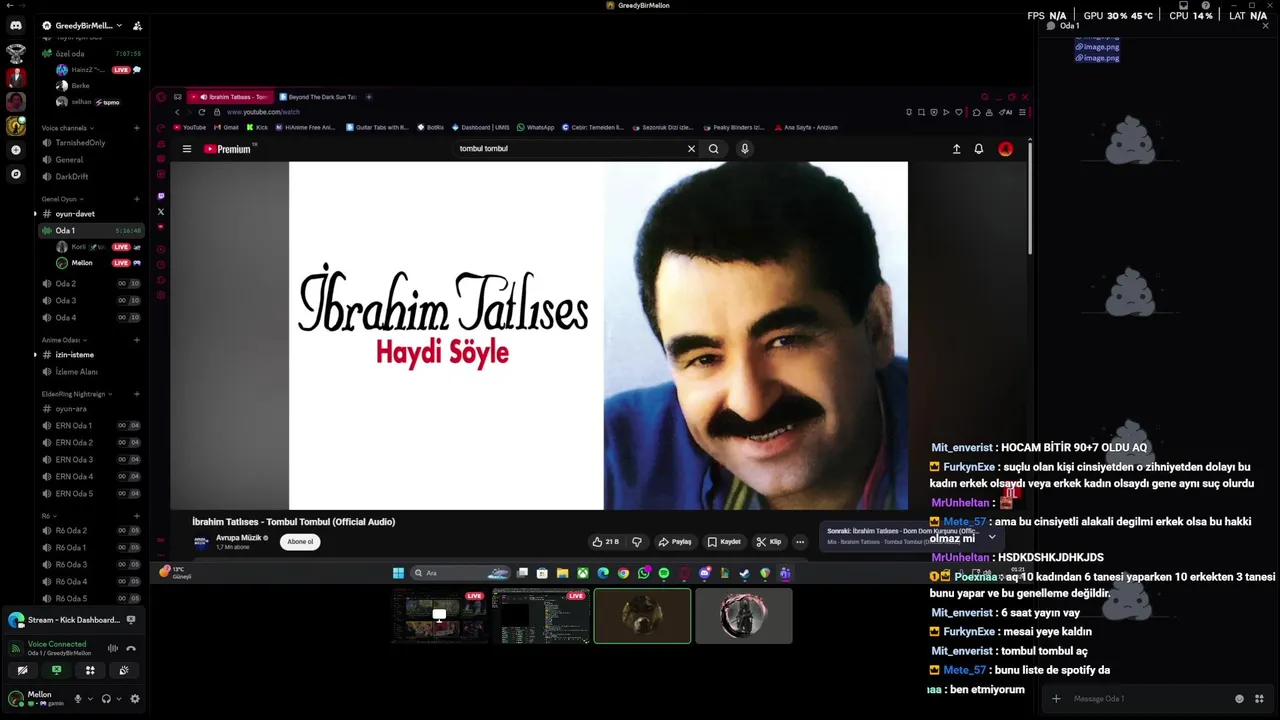Open Discord home direct messages
Screen dimensions: 1280x720
coord(15,25)
